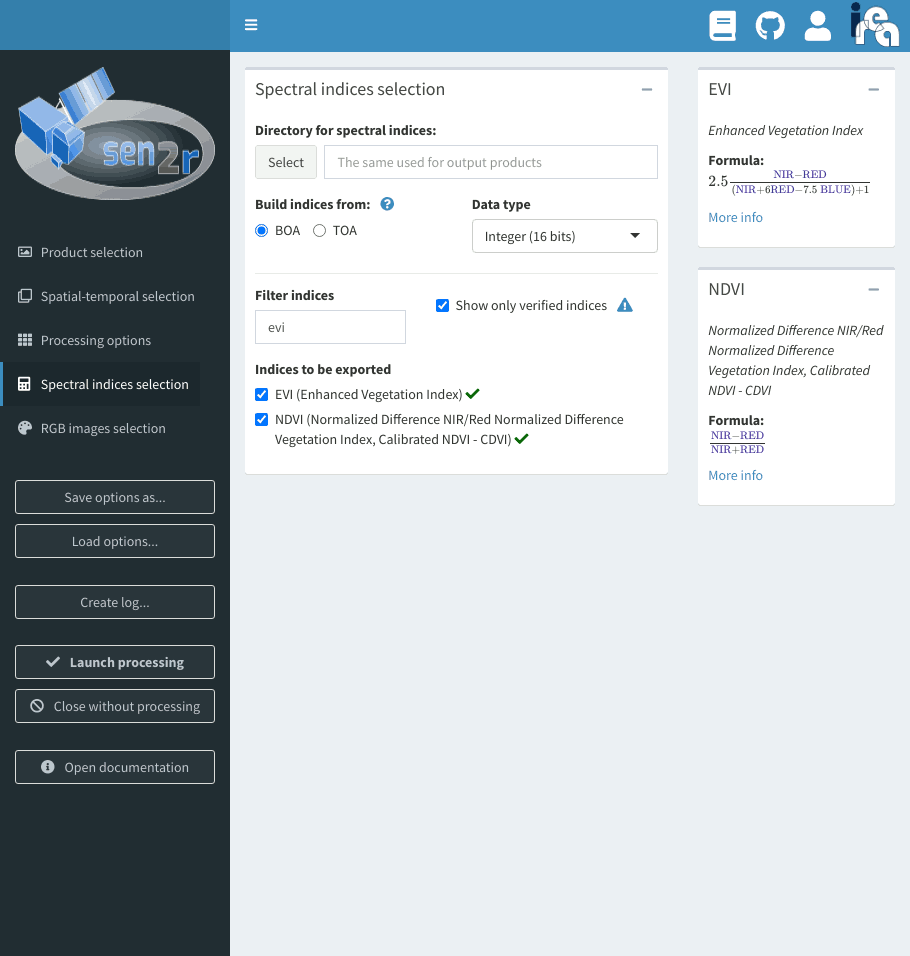
Task: Click the spectral indices directory path field
Action: (491, 162)
